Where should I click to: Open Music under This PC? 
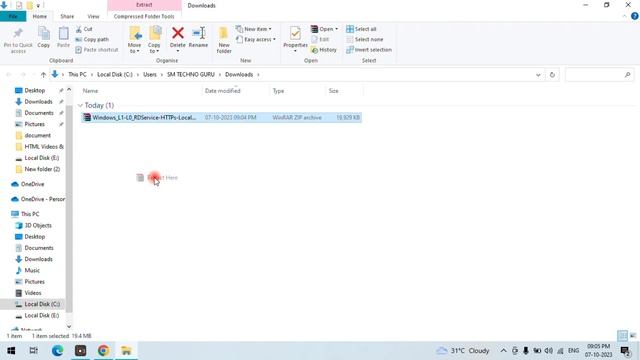coord(32,270)
